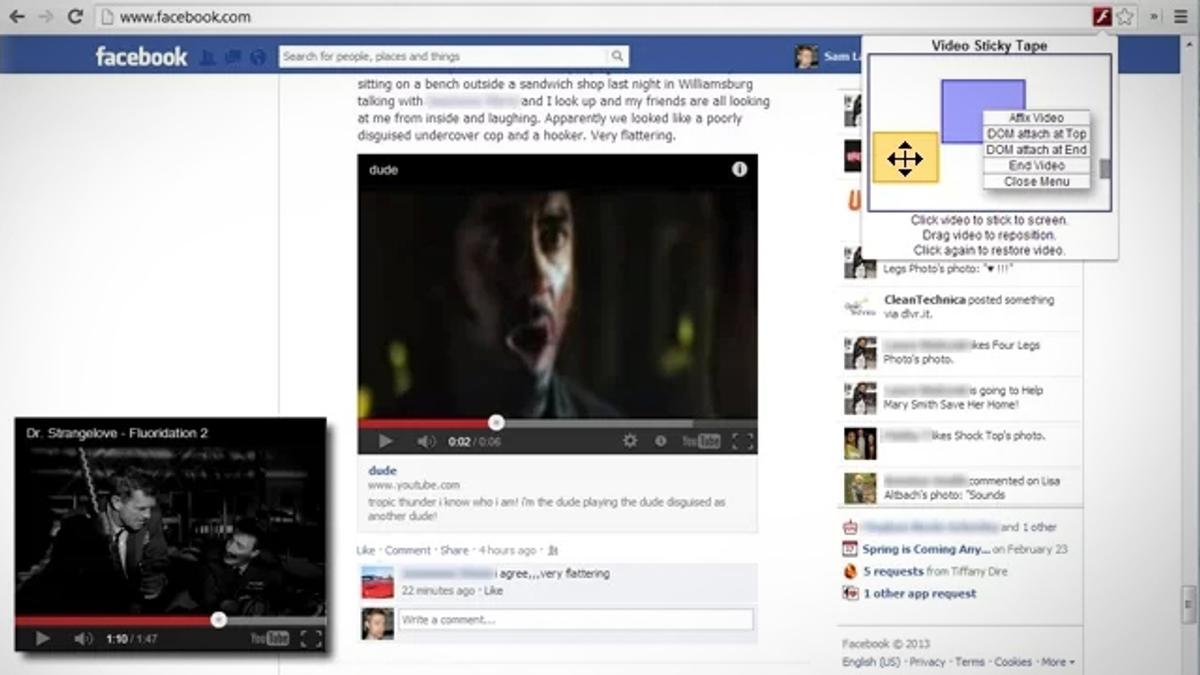Click the search magnifier button
The width and height of the screenshot is (1200, 675).
click(618, 57)
